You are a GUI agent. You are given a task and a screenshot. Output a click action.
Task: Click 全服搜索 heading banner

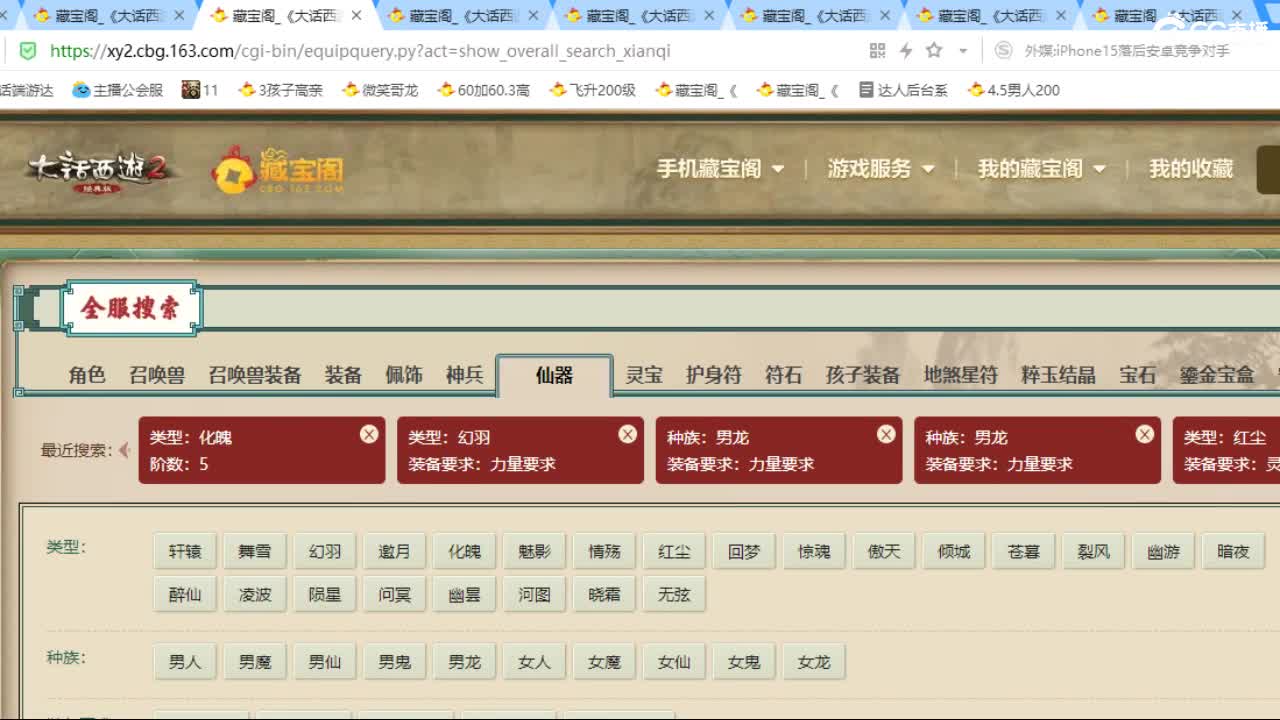131,308
